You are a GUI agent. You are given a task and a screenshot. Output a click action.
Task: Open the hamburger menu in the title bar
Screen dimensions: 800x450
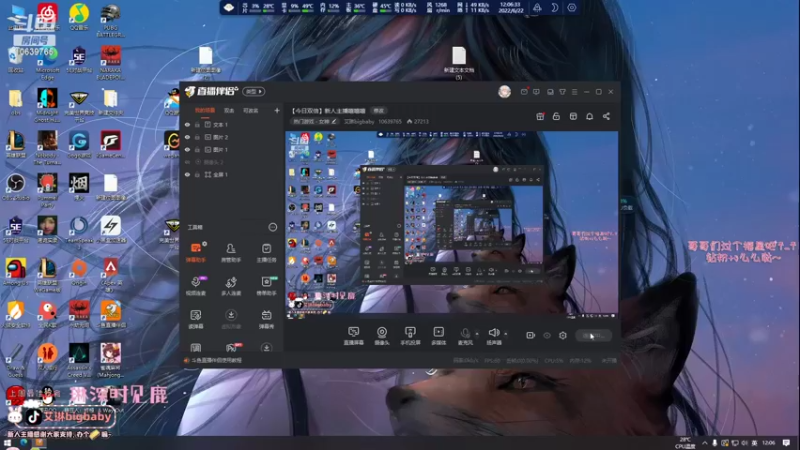(x=574, y=92)
